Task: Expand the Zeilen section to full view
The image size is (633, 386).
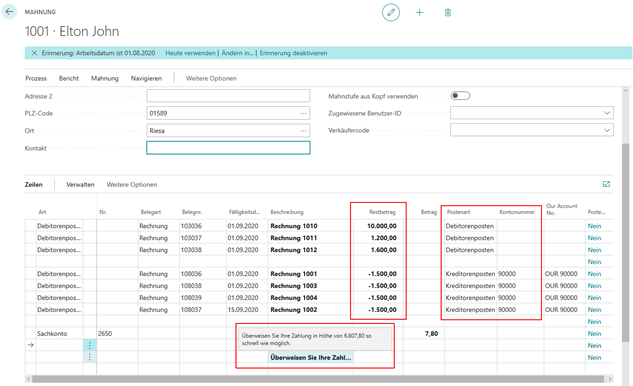Action: click(606, 184)
